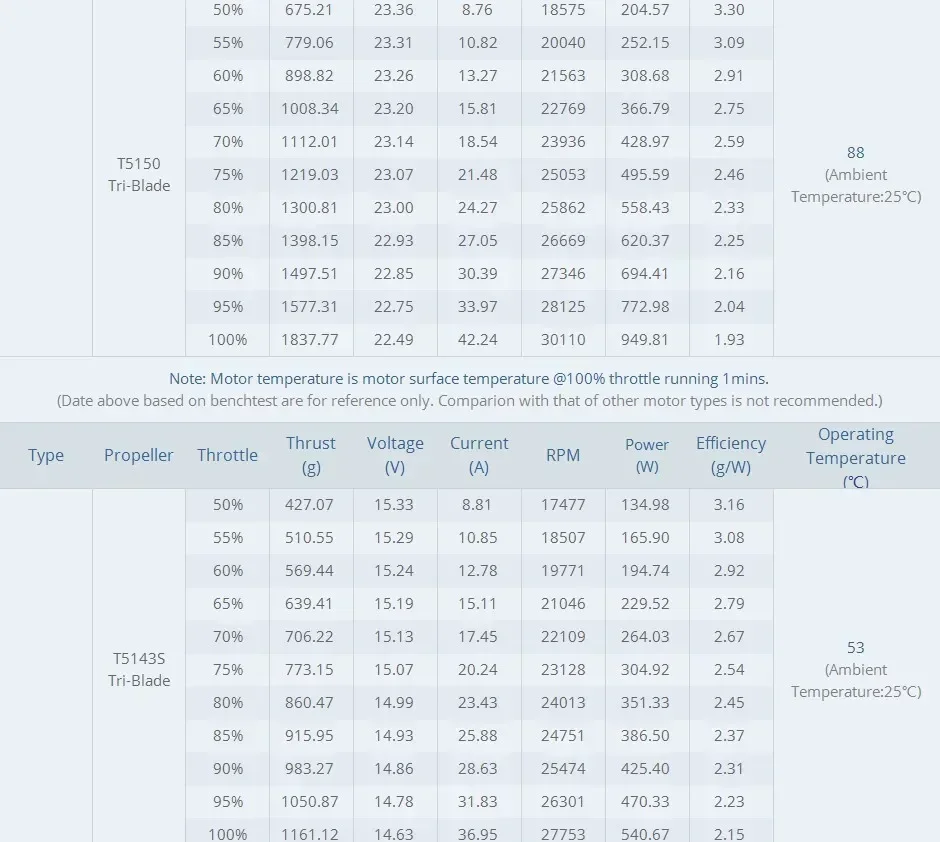Click the Propeller column header
This screenshot has width=940, height=842.
pos(138,455)
